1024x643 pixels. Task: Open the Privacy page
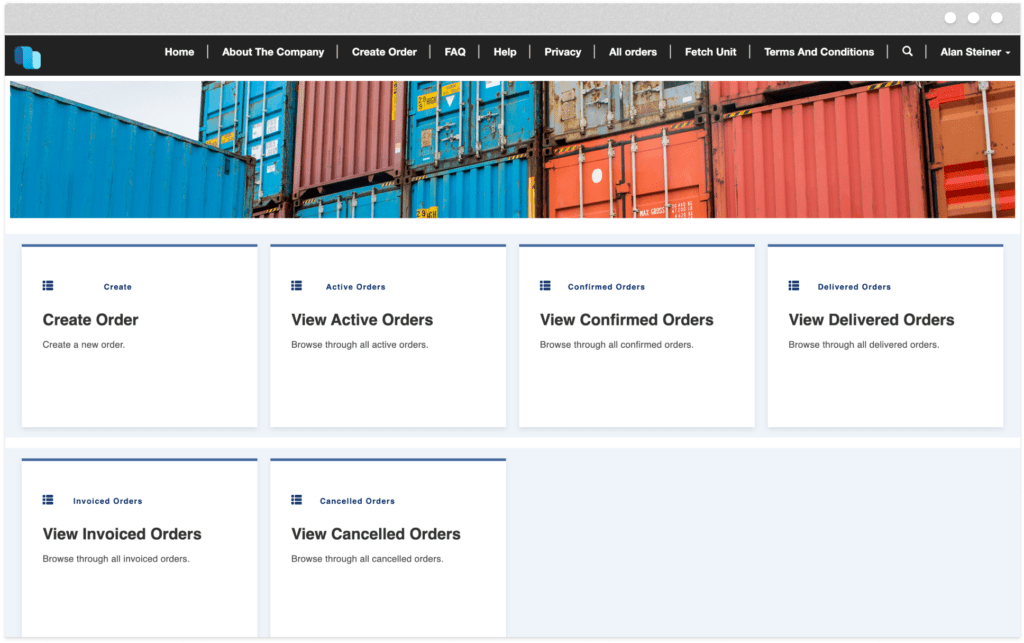pyautogui.click(x=562, y=51)
